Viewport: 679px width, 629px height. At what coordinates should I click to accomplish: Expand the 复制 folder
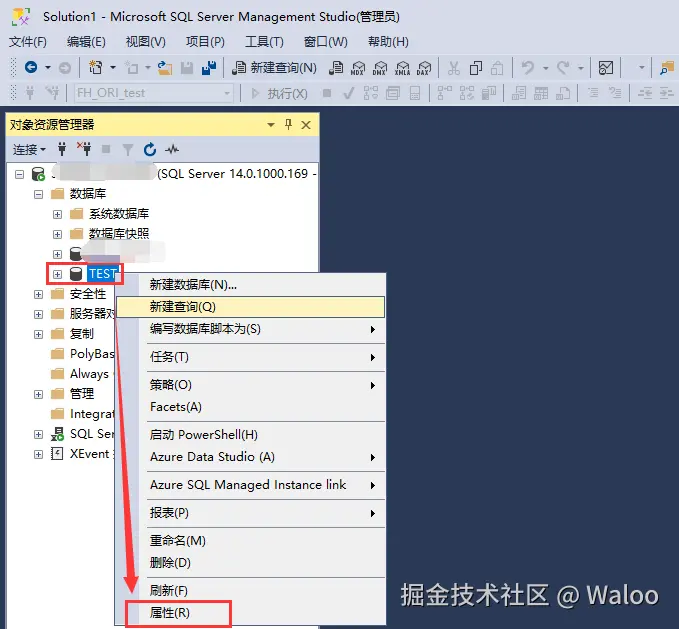(x=39, y=334)
